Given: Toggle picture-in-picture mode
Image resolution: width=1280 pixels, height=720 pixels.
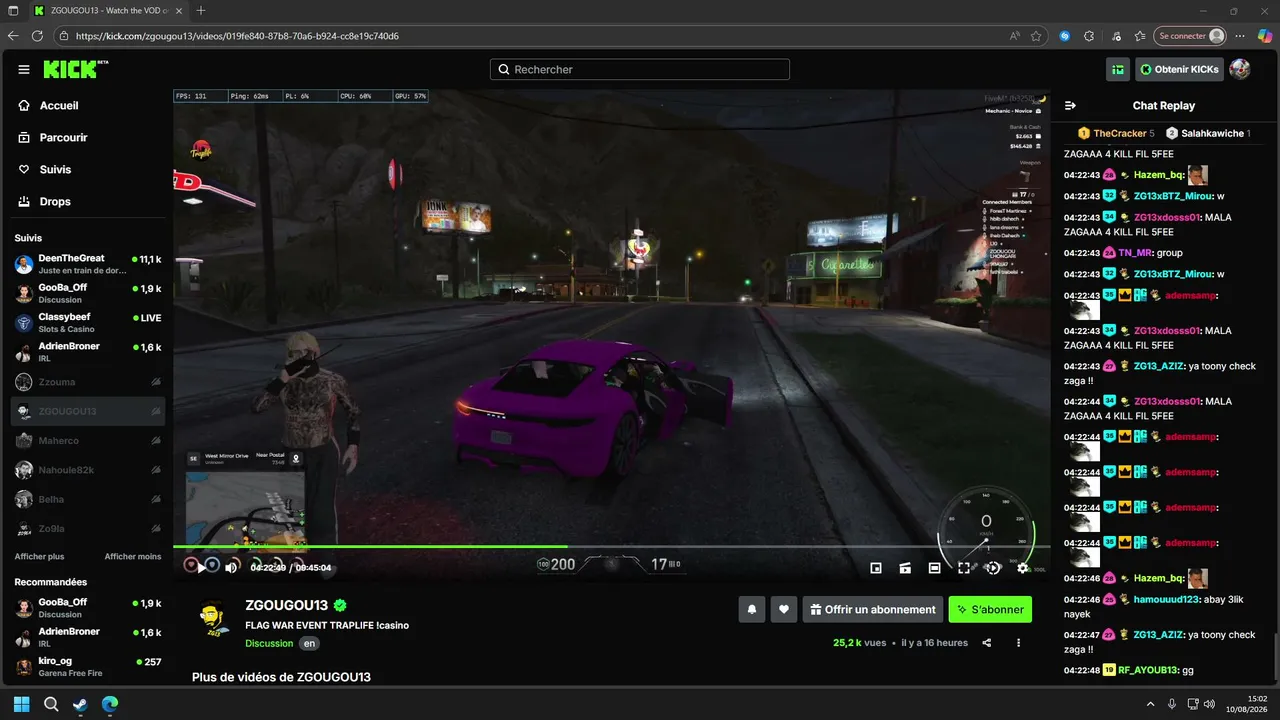Looking at the screenshot, I should click(876, 568).
